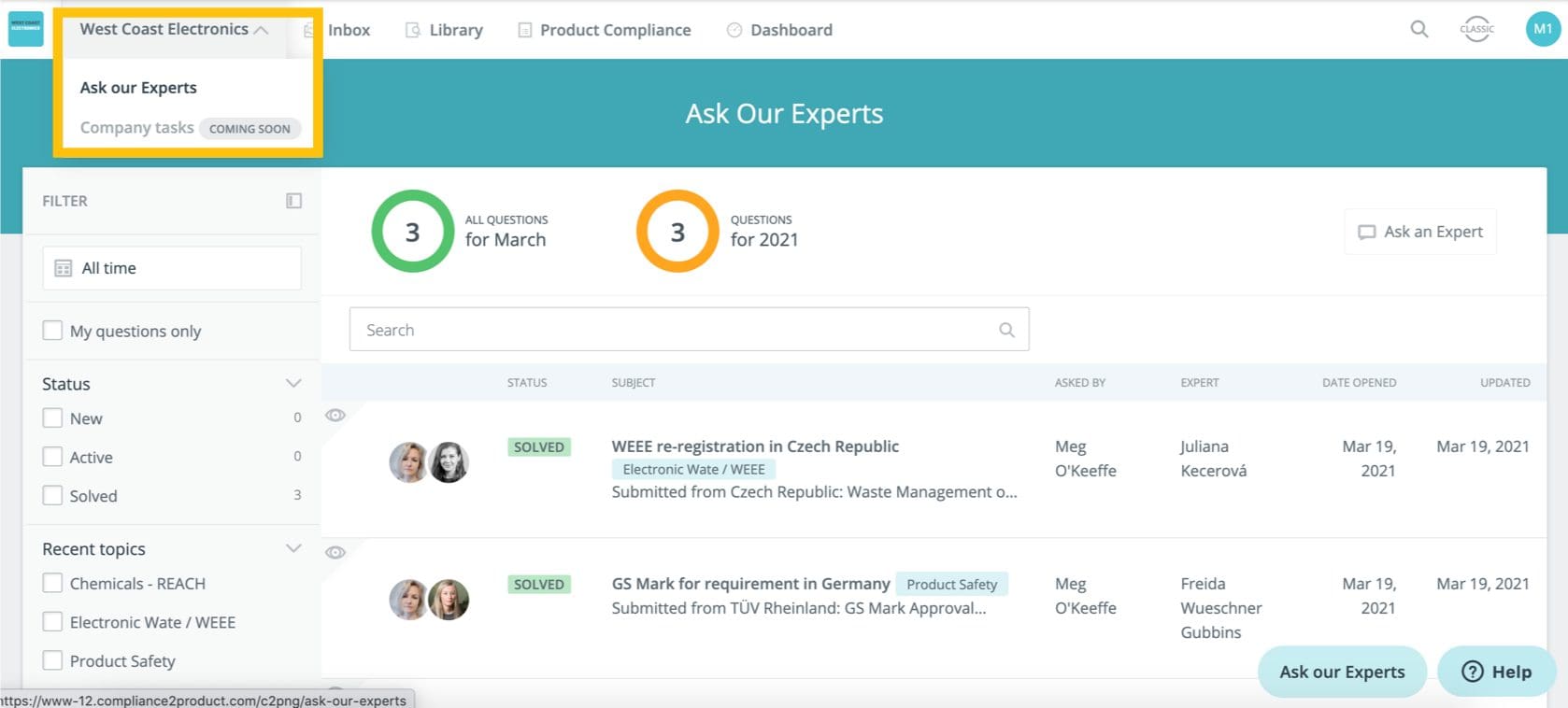Click the Ask an Expert button
This screenshot has height=708, width=1568.
point(1420,232)
